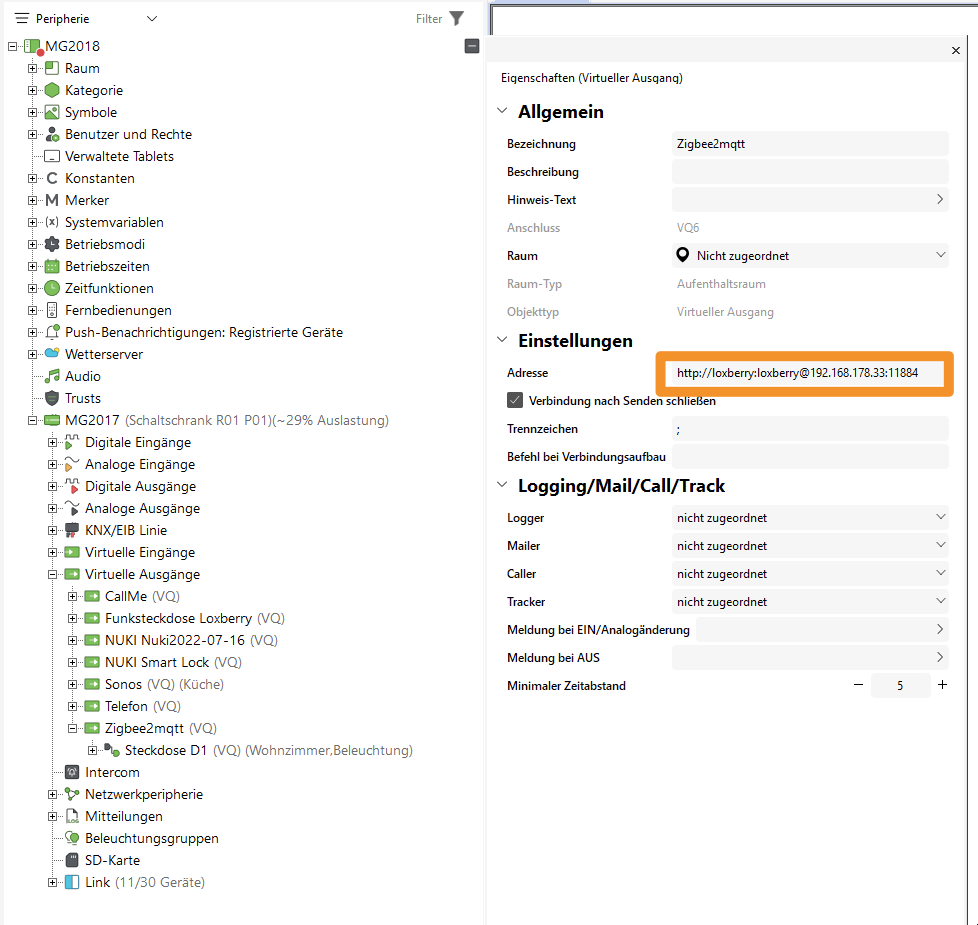Viewport: 978px width, 925px height.
Task: Increase Minimaler Zeitabstand with plus
Action: 942,685
